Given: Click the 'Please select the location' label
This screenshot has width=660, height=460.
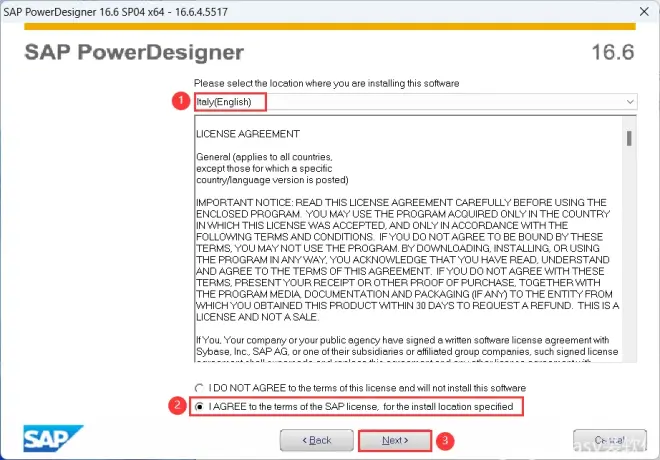Looking at the screenshot, I should tap(327, 83).
